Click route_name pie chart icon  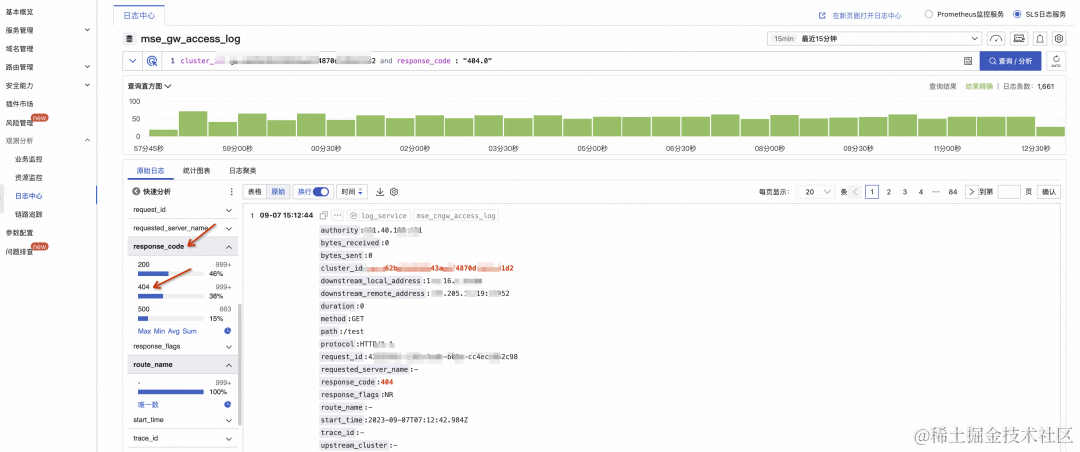pos(227,404)
